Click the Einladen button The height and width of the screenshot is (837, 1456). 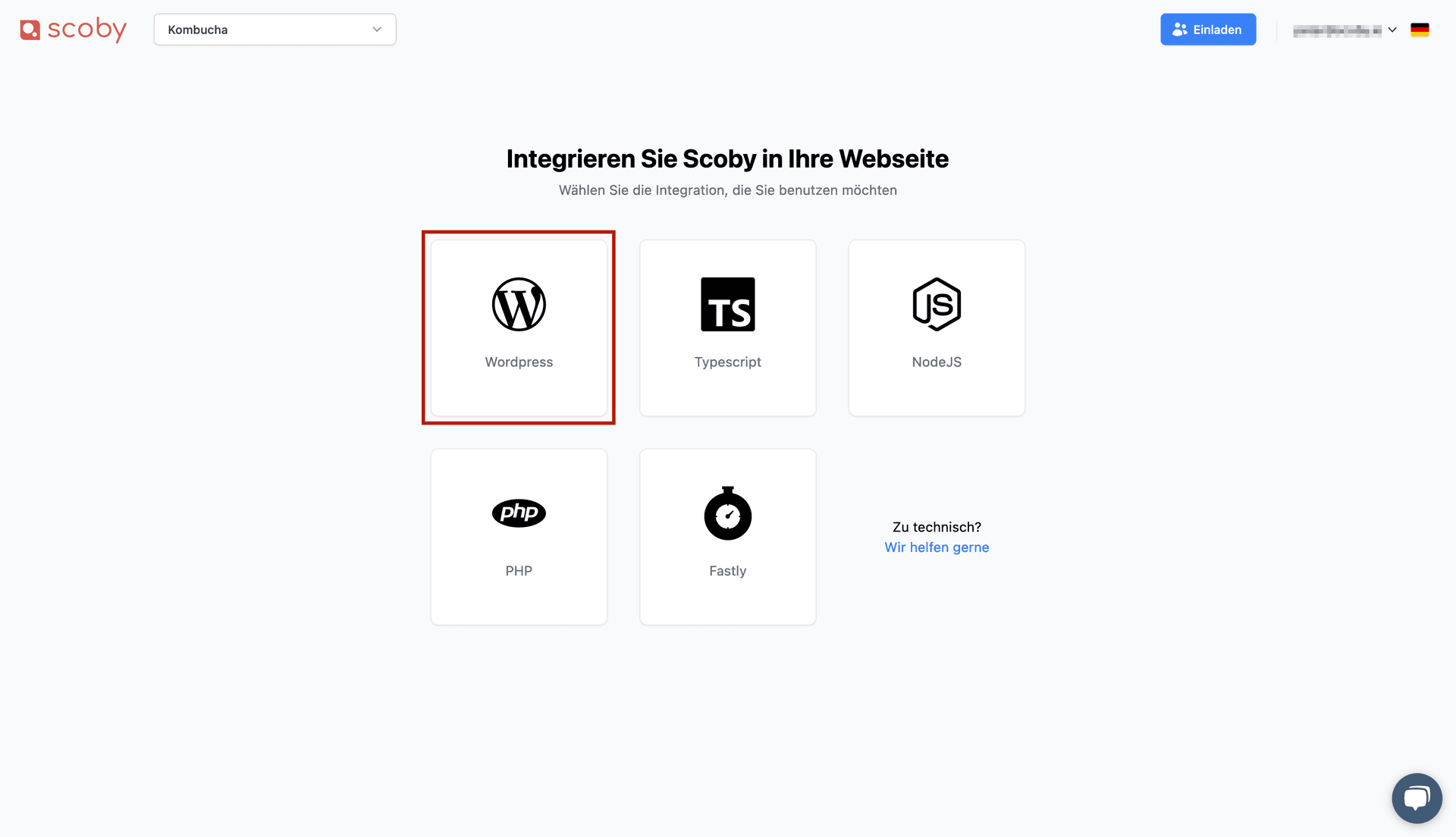coord(1207,29)
